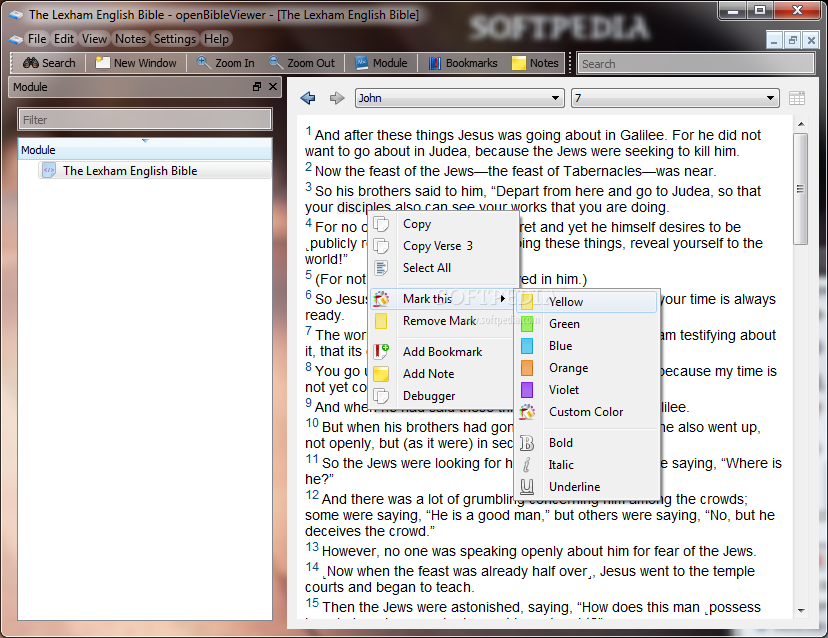The width and height of the screenshot is (828, 638).
Task: Open the Edit menu
Action: 64,39
